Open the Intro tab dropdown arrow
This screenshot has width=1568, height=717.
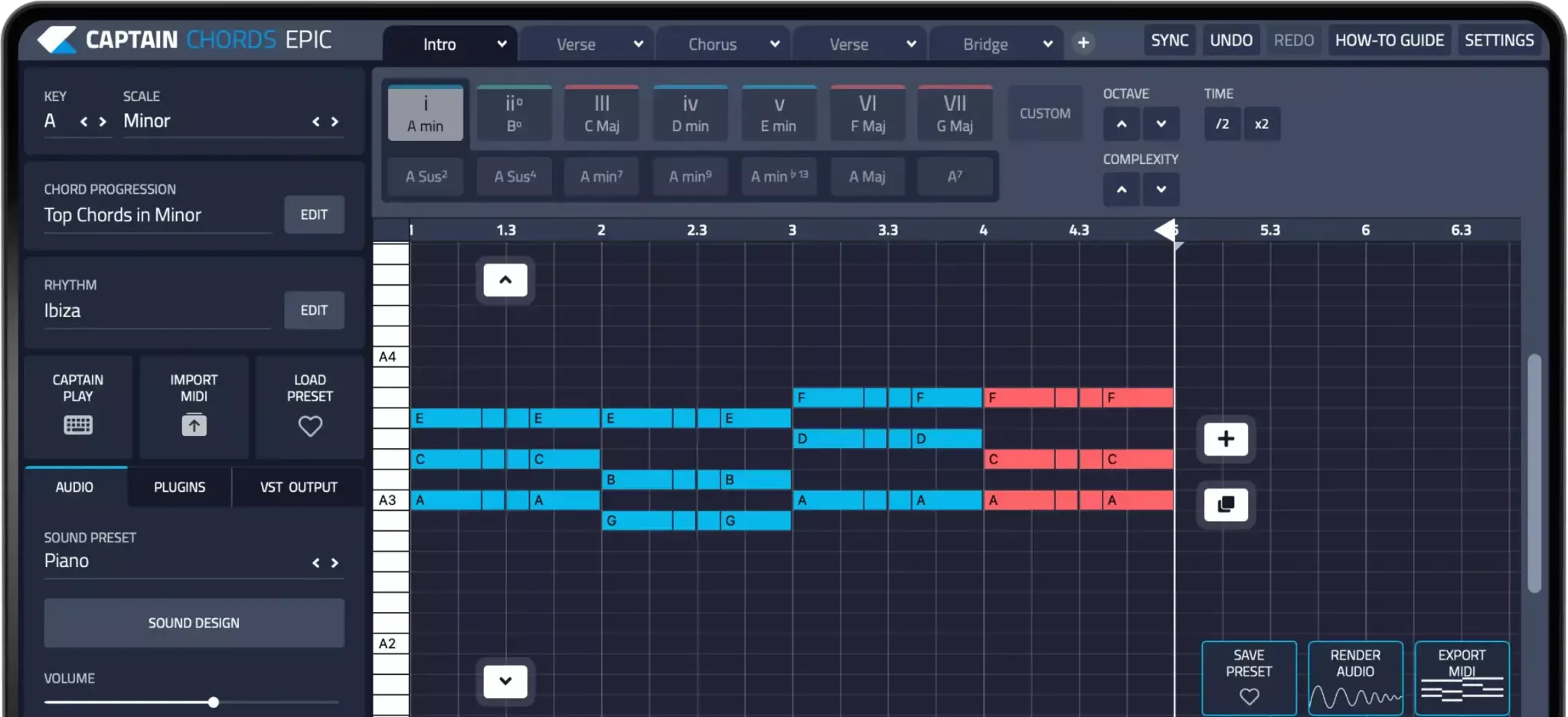coord(501,44)
